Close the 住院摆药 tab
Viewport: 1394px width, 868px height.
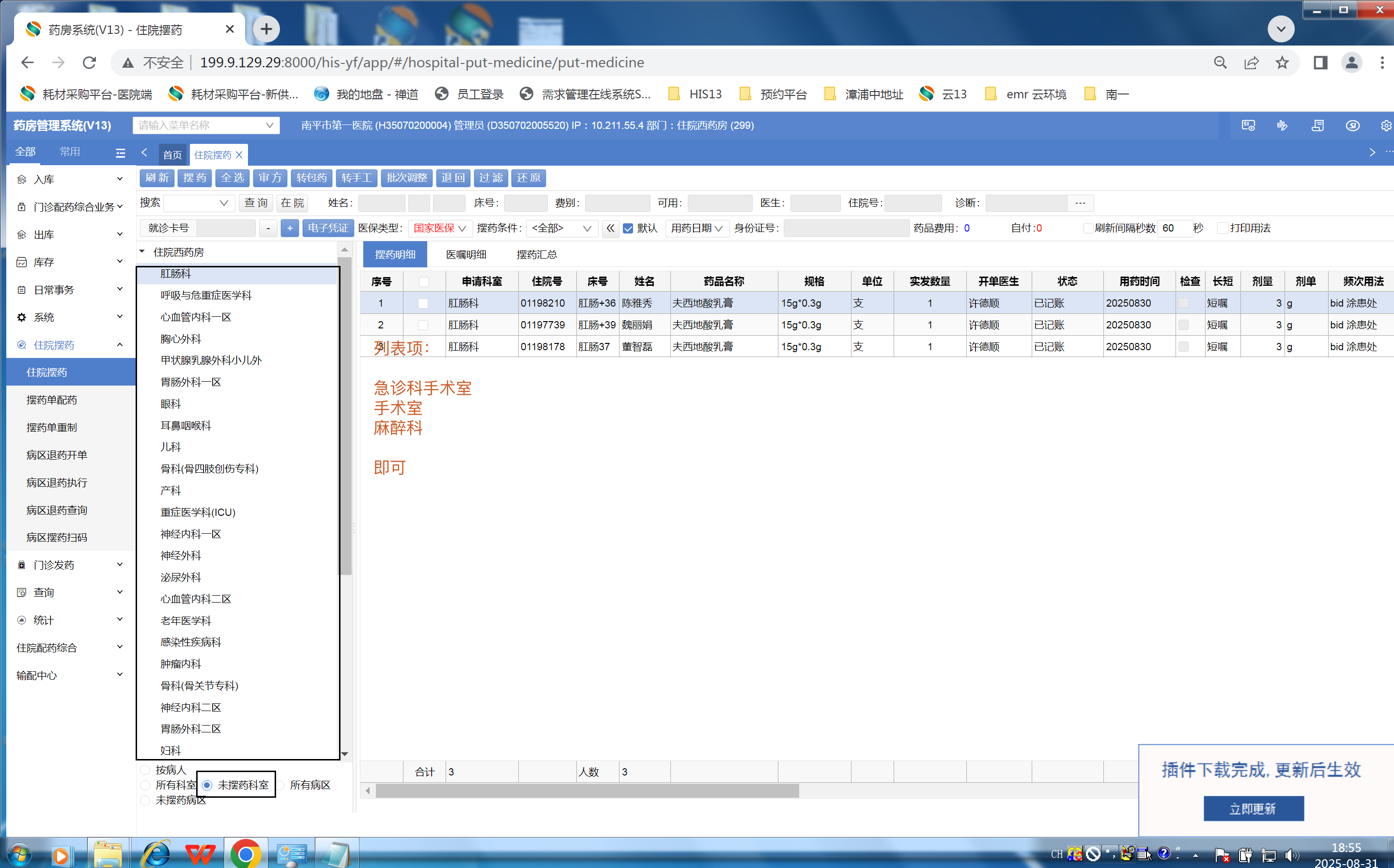click(239, 155)
